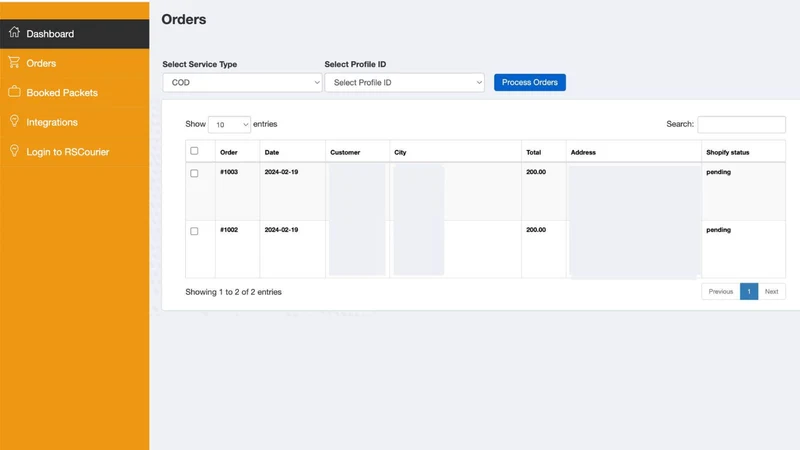The height and width of the screenshot is (450, 800).
Task: Click the 200.00 total for order #1003
Action: [x=536, y=172]
